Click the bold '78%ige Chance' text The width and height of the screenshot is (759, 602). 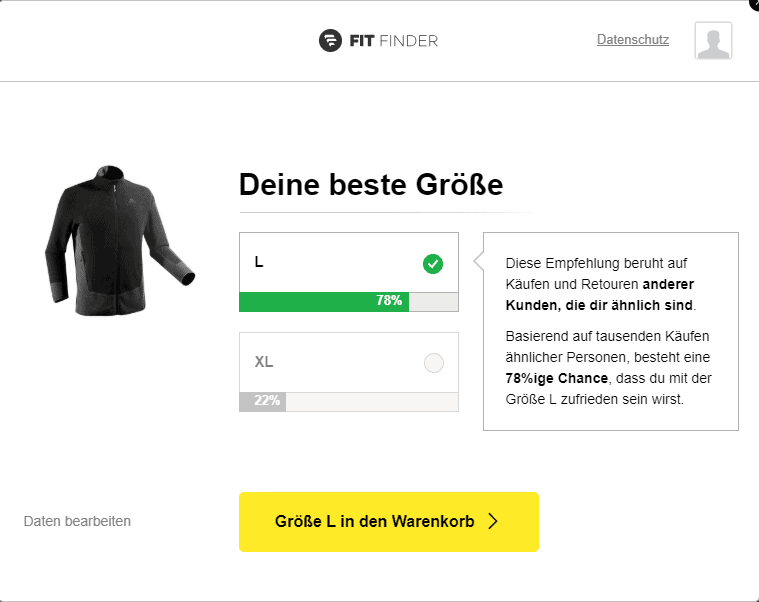click(558, 379)
